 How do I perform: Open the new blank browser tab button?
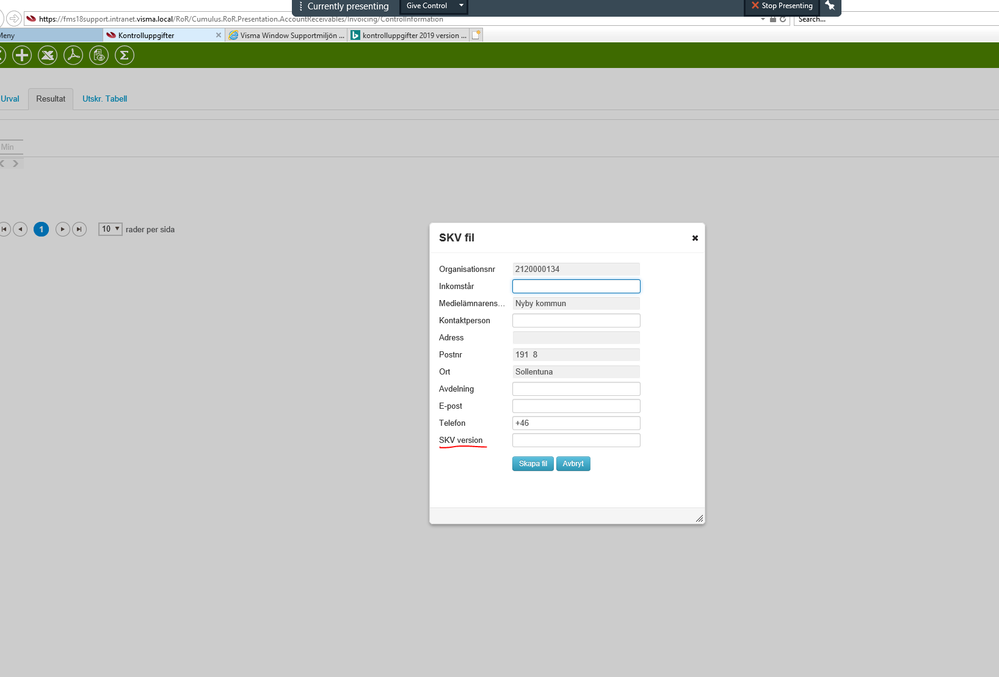click(476, 35)
